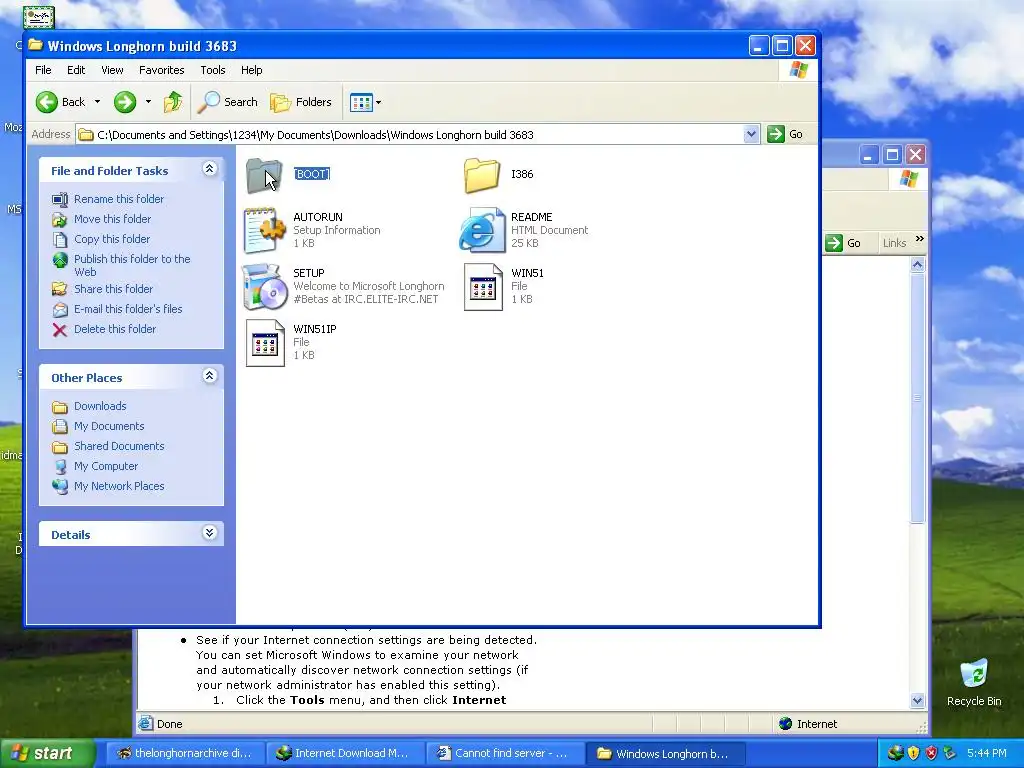Screen dimensions: 1024x768
Task: Open the Views dropdown arrow
Action: coord(378,103)
